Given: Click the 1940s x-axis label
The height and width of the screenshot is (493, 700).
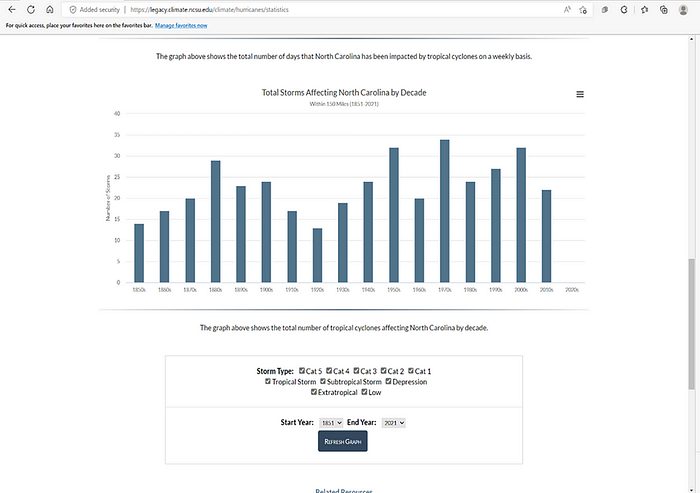Looking at the screenshot, I should point(368,290).
